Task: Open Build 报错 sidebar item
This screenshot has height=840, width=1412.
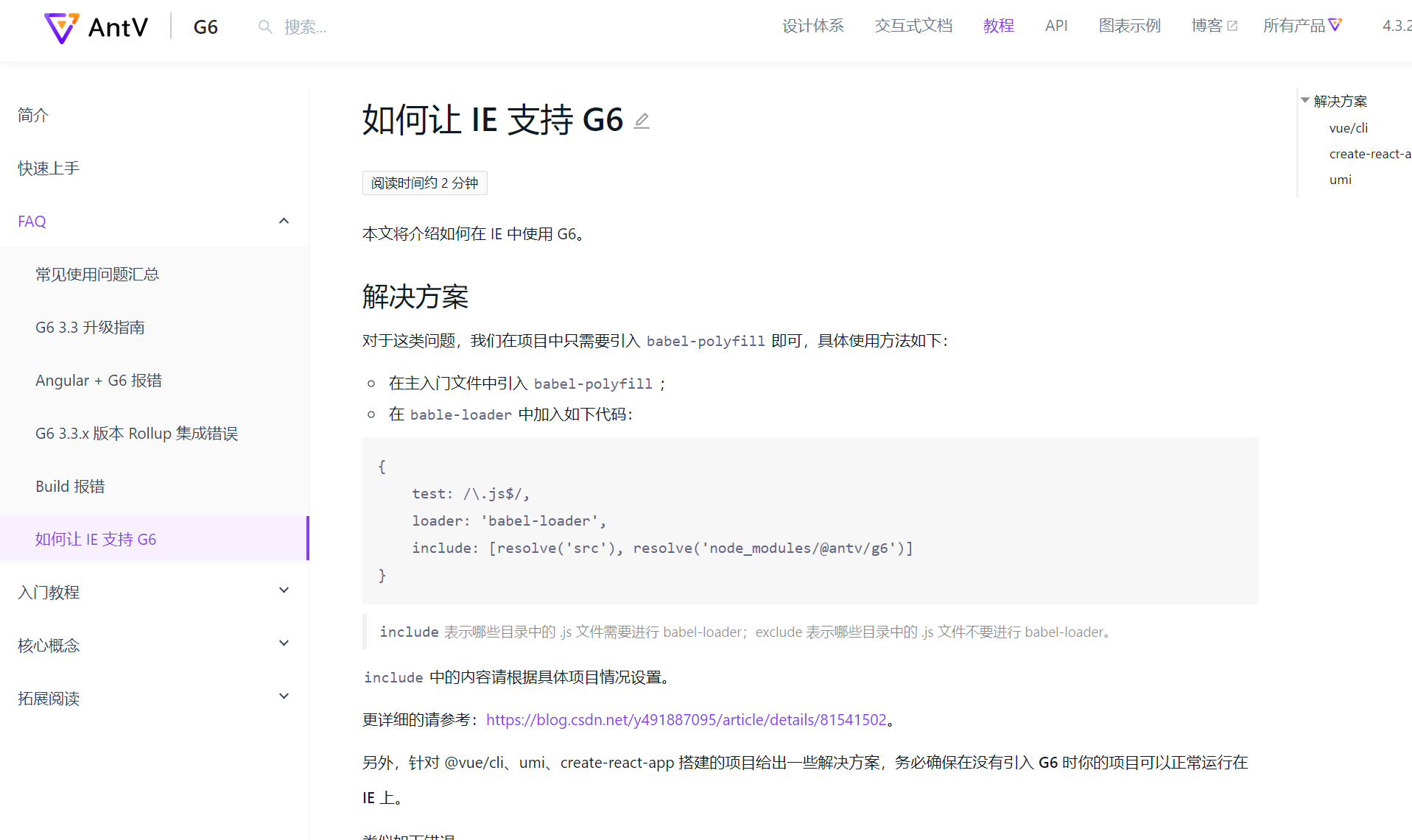Action: click(x=70, y=486)
